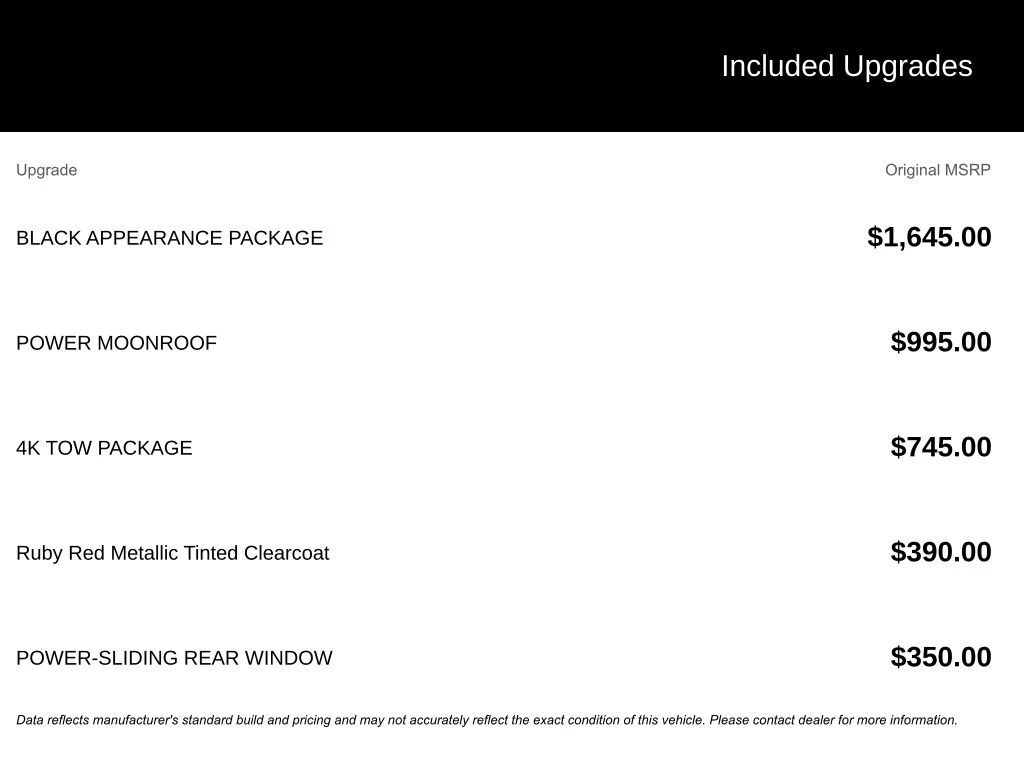Select POWER-SLIDING REAR WINDOW upgrade
This screenshot has height=768, width=1024.
pos(174,658)
